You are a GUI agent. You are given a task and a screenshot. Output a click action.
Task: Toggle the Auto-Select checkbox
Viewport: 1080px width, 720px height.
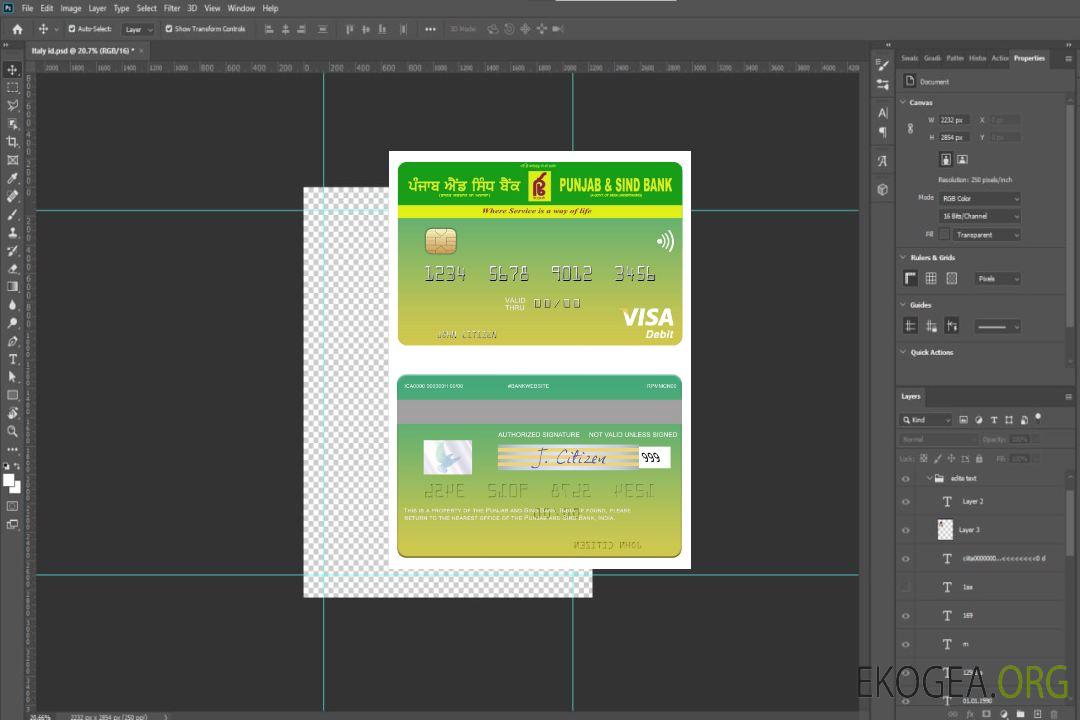click(x=72, y=29)
